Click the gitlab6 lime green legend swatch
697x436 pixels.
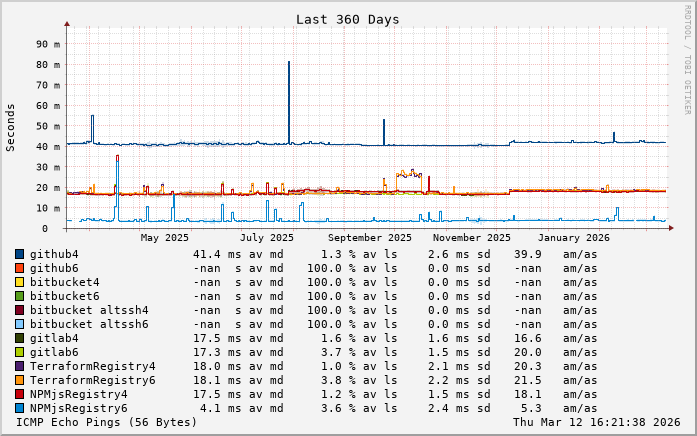[19, 352]
